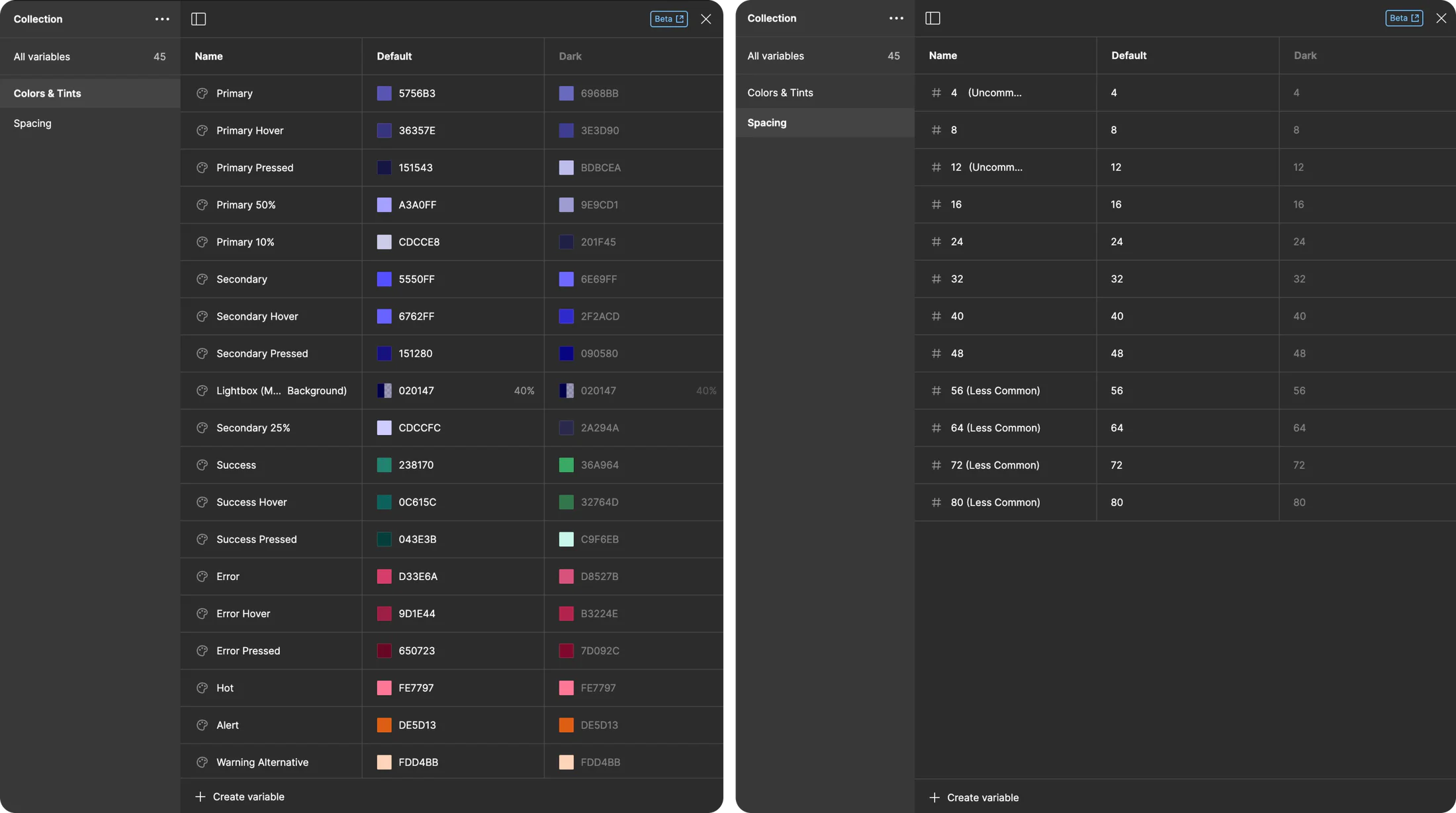1456x813 pixels.
Task: Click the color palette icon beside Secondary
Action: click(203, 279)
